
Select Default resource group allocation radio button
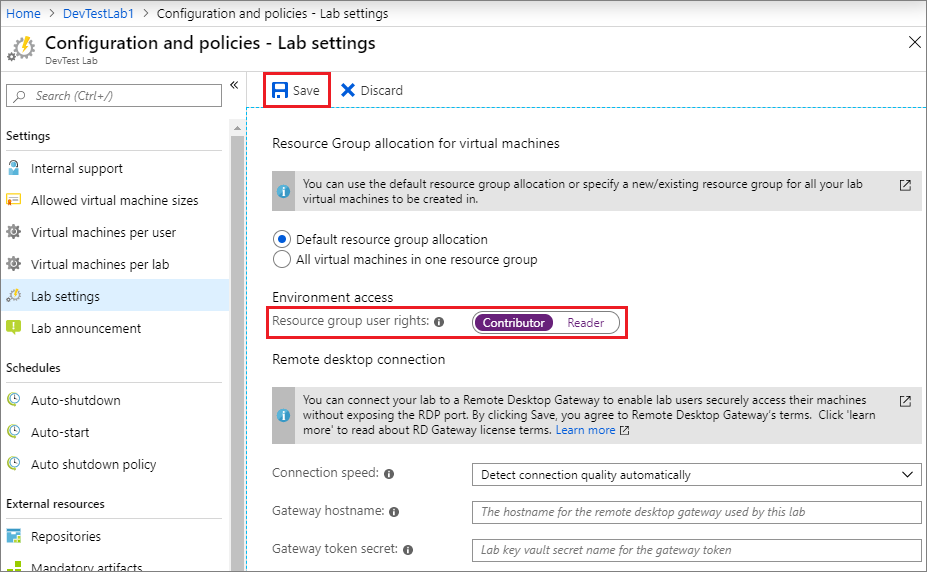[x=282, y=239]
